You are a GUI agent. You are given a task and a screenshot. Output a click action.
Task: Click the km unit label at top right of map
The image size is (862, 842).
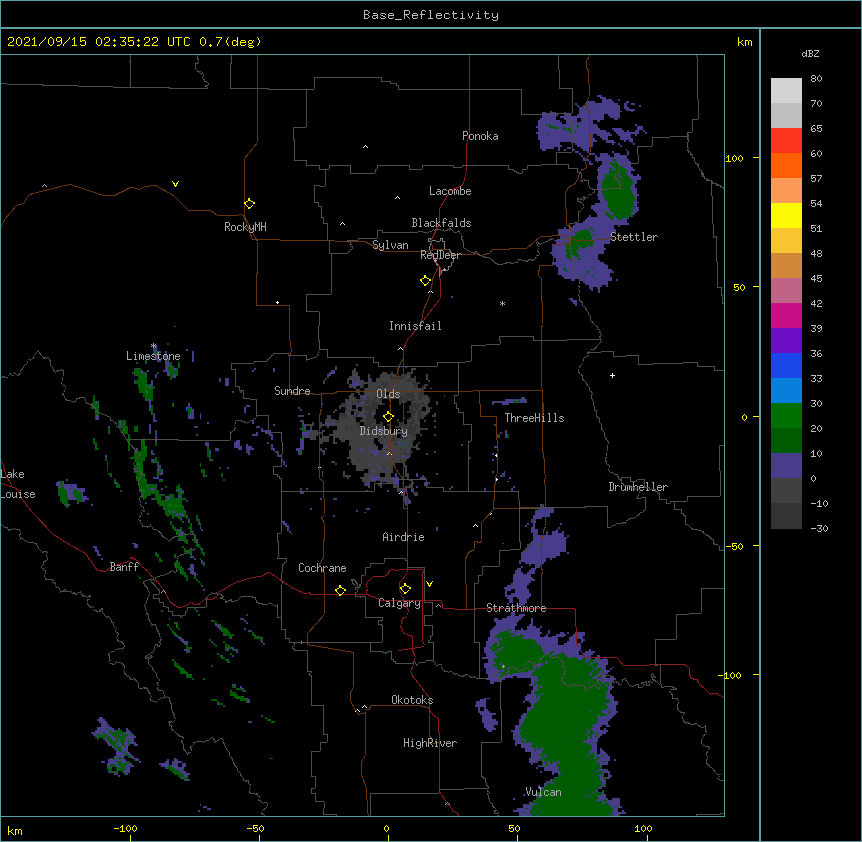[x=744, y=42]
